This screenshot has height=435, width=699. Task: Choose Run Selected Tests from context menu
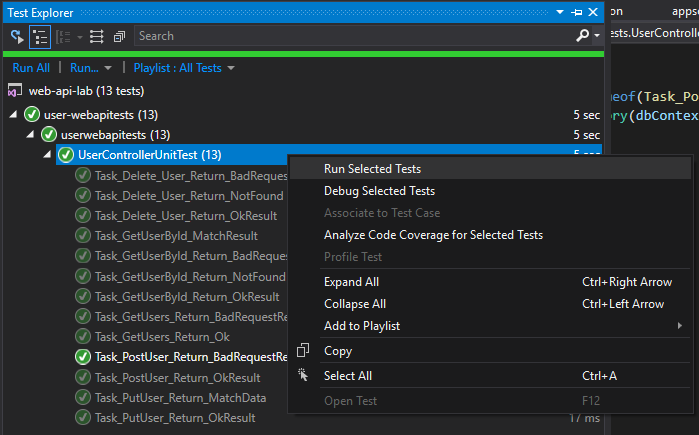[372, 169]
